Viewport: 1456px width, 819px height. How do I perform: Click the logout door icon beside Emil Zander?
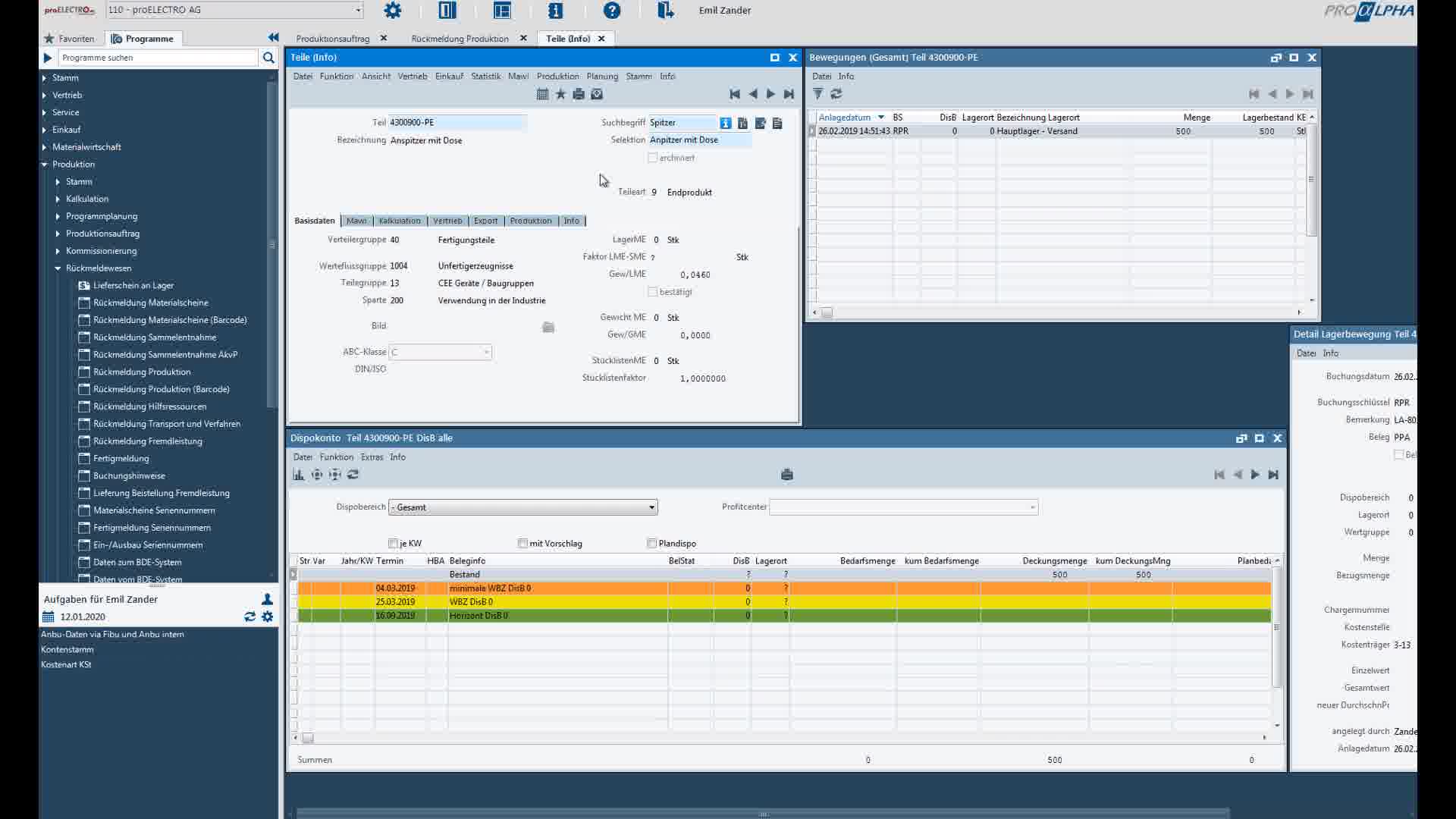pyautogui.click(x=665, y=11)
